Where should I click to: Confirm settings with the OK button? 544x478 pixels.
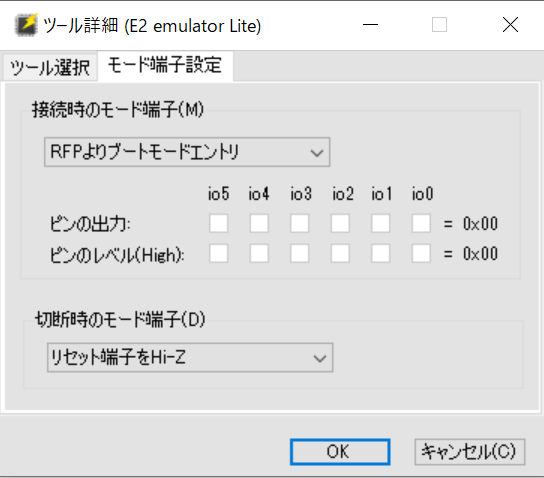pos(340,452)
